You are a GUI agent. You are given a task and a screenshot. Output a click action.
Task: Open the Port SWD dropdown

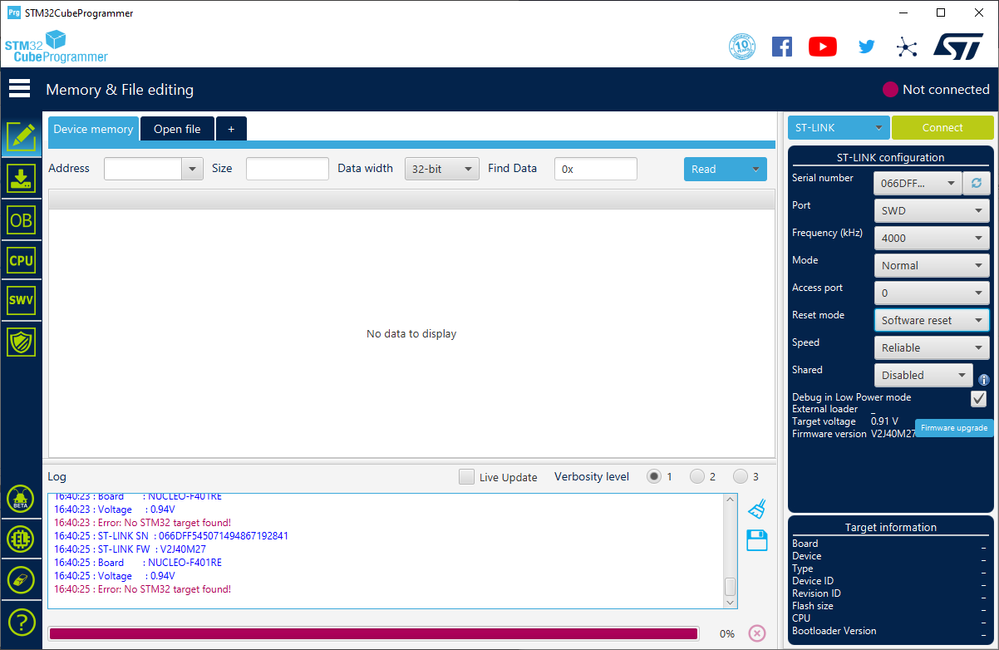(931, 210)
